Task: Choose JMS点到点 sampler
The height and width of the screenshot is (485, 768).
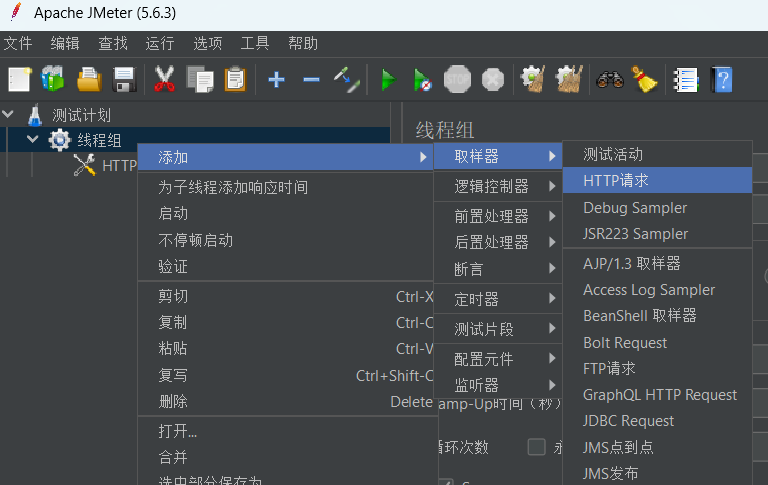Action: coord(657,447)
